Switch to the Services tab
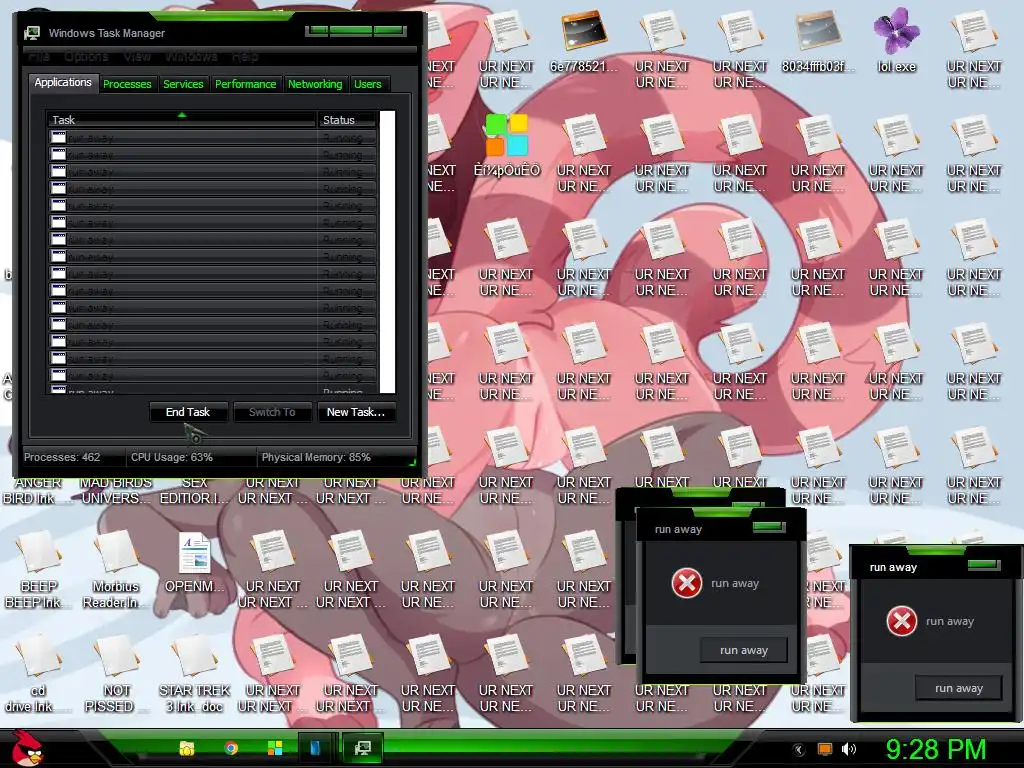 [183, 84]
